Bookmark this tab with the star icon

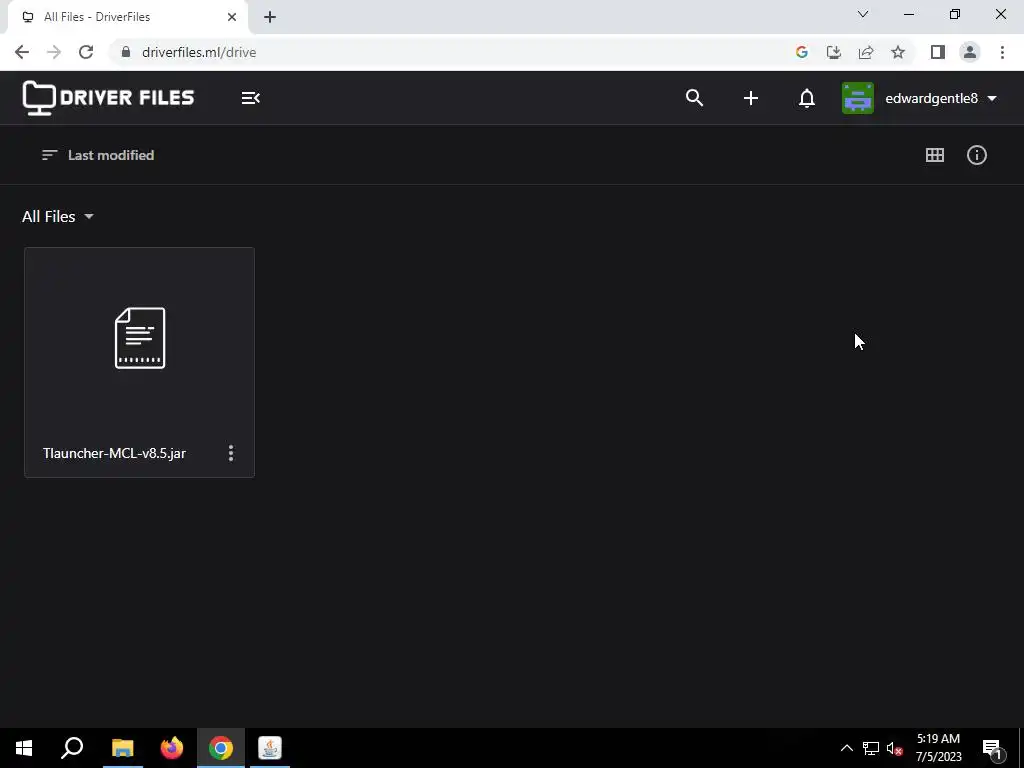click(x=898, y=52)
